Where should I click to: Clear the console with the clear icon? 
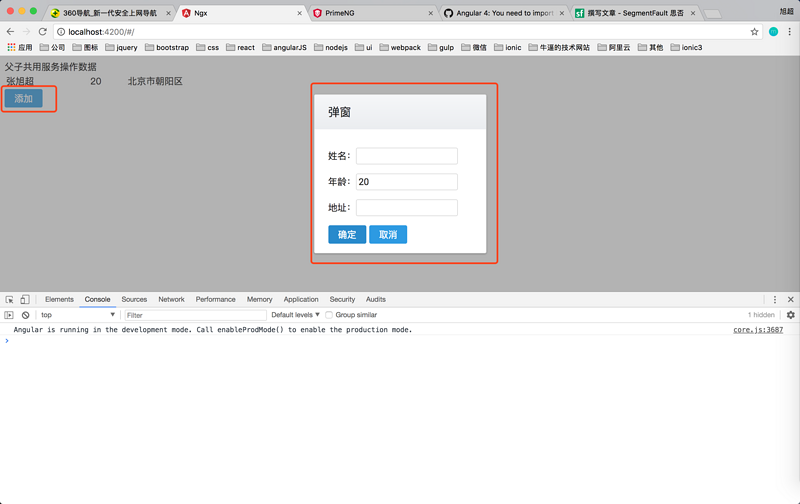[25, 315]
